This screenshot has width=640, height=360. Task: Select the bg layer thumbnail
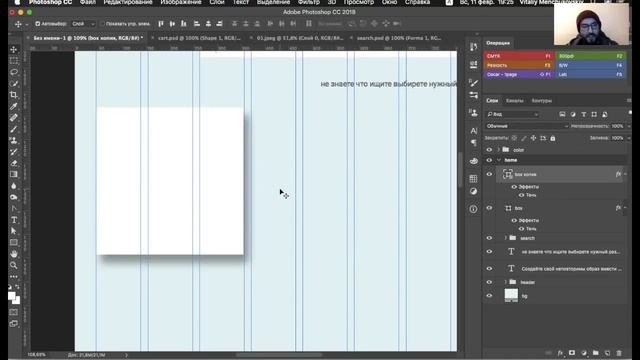511,296
